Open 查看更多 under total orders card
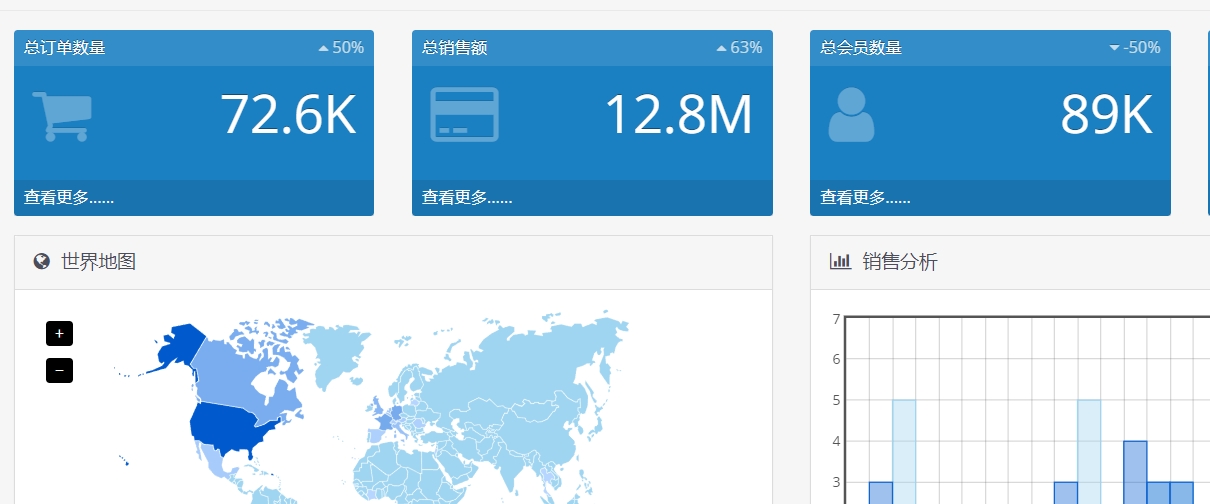Screen dimensions: 1210x504 coord(69,198)
